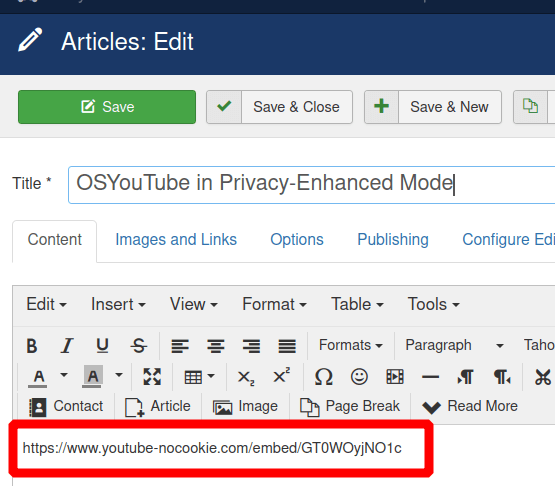Open the Options tab

[297, 240]
